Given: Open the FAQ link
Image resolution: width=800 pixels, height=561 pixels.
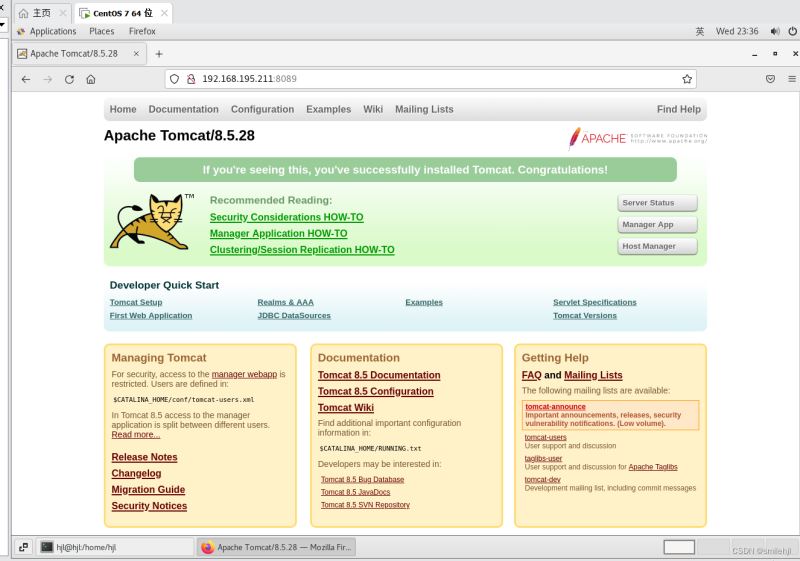Looking at the screenshot, I should pyautogui.click(x=532, y=375).
